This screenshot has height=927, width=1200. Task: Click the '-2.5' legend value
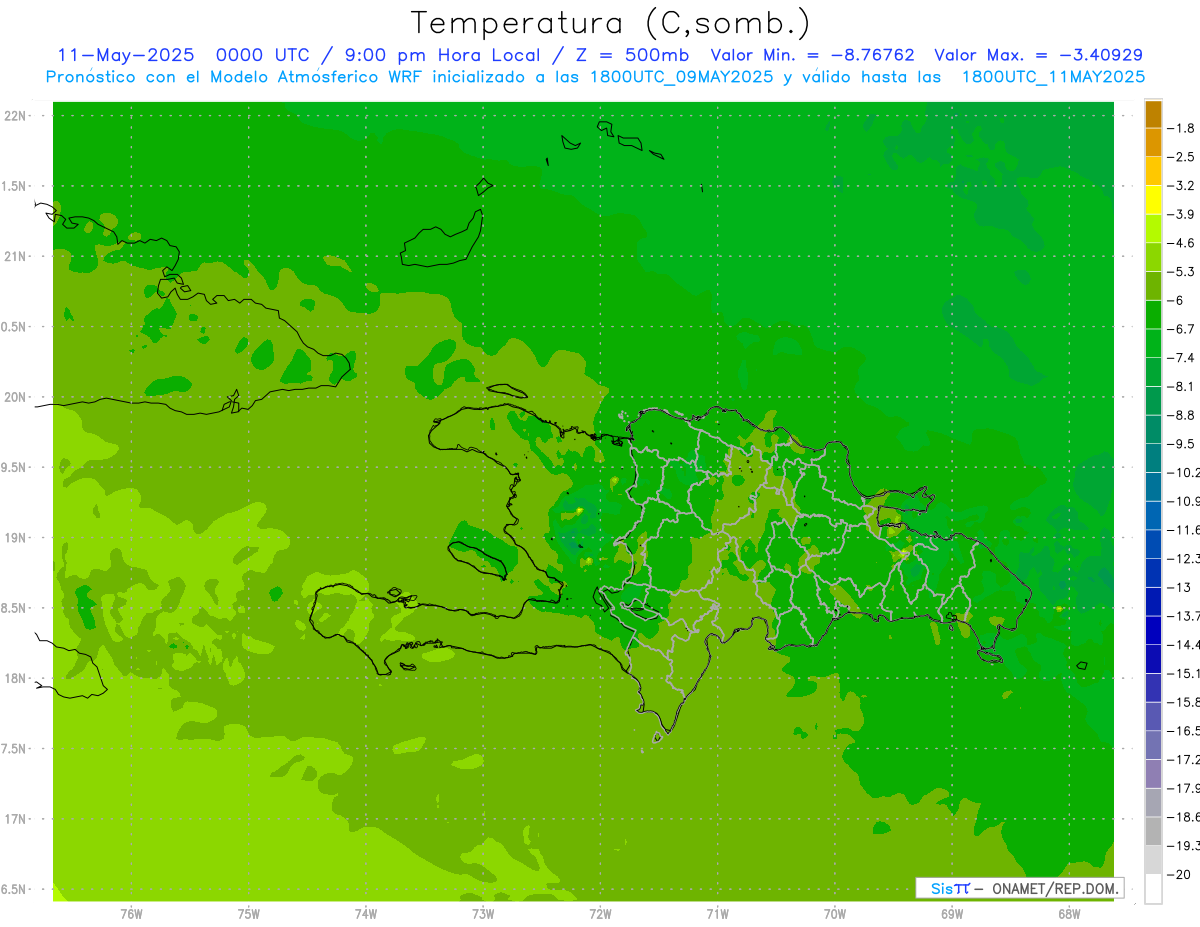[1182, 157]
